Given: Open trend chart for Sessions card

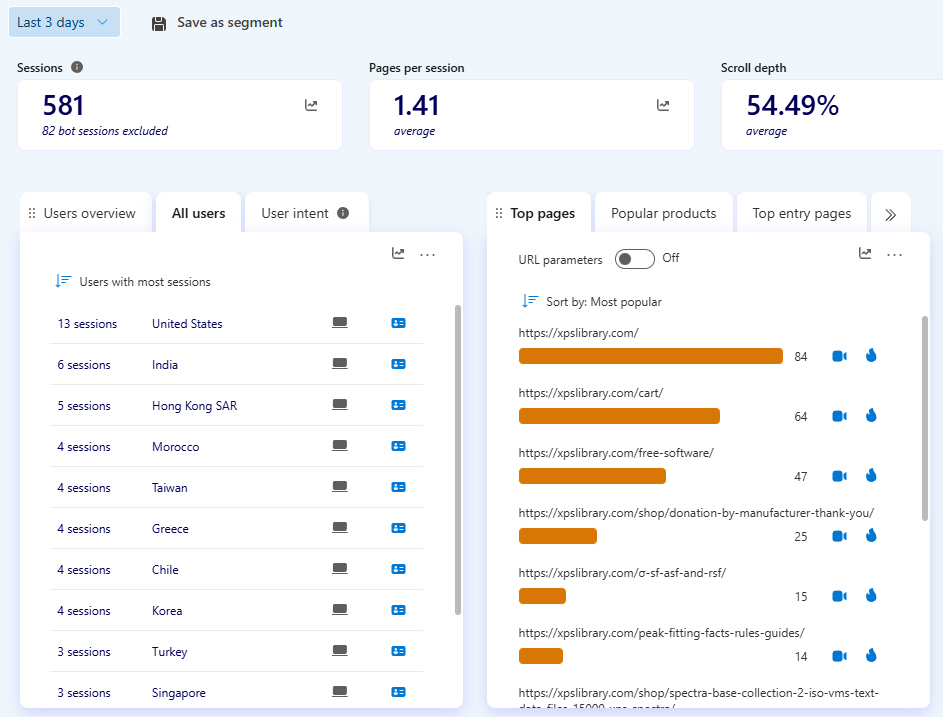Looking at the screenshot, I should click(x=311, y=105).
